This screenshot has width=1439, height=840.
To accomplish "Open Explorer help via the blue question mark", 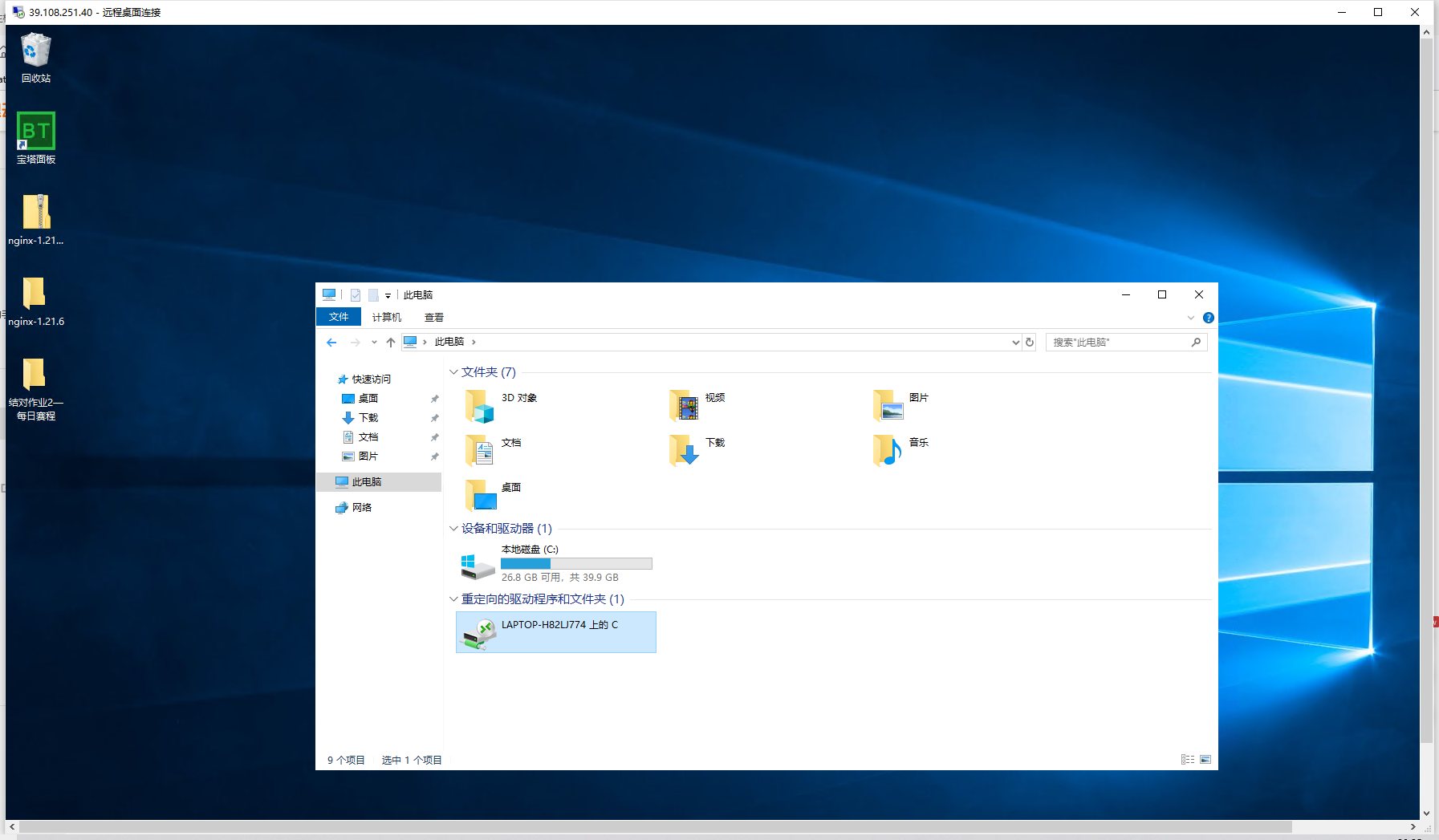I will [x=1209, y=318].
